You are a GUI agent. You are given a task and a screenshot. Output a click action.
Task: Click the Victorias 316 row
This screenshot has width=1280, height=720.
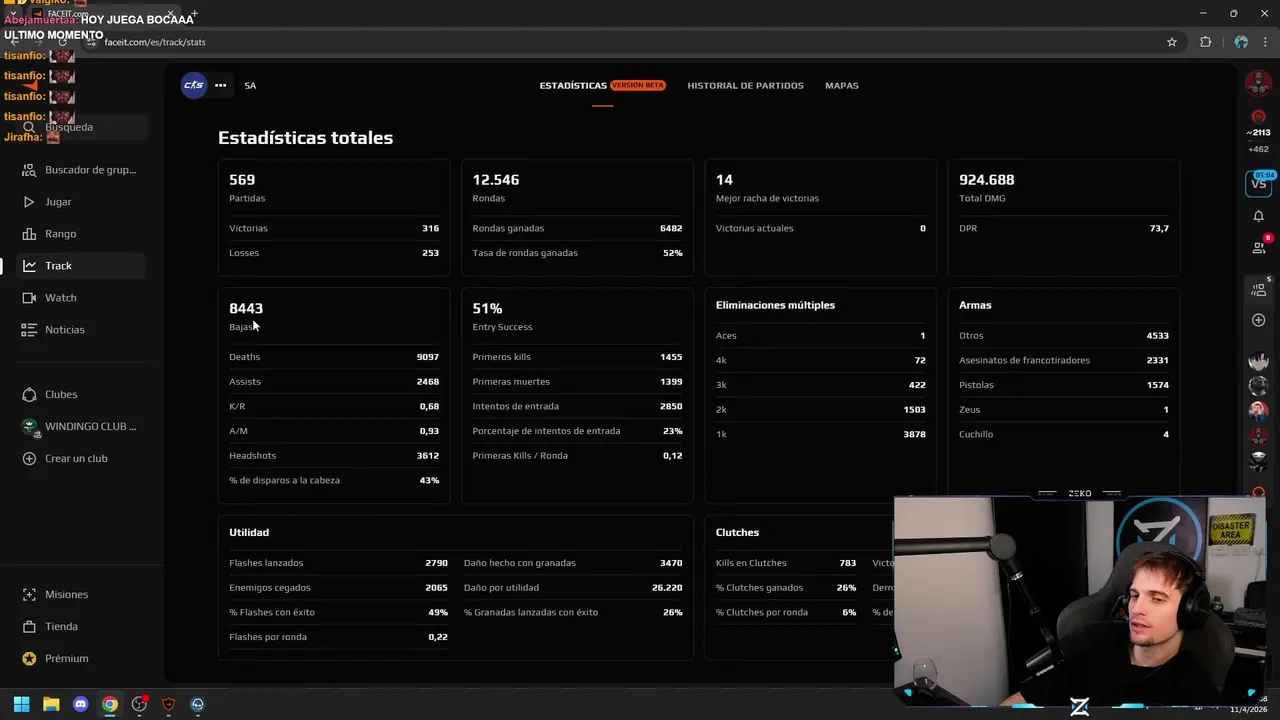tap(334, 228)
